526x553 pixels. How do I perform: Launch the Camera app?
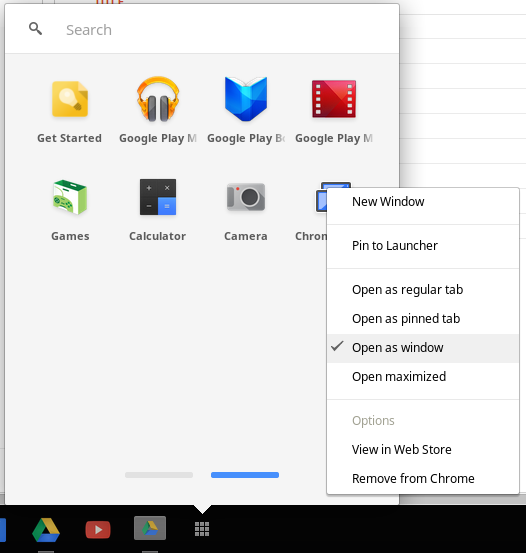pos(246,197)
